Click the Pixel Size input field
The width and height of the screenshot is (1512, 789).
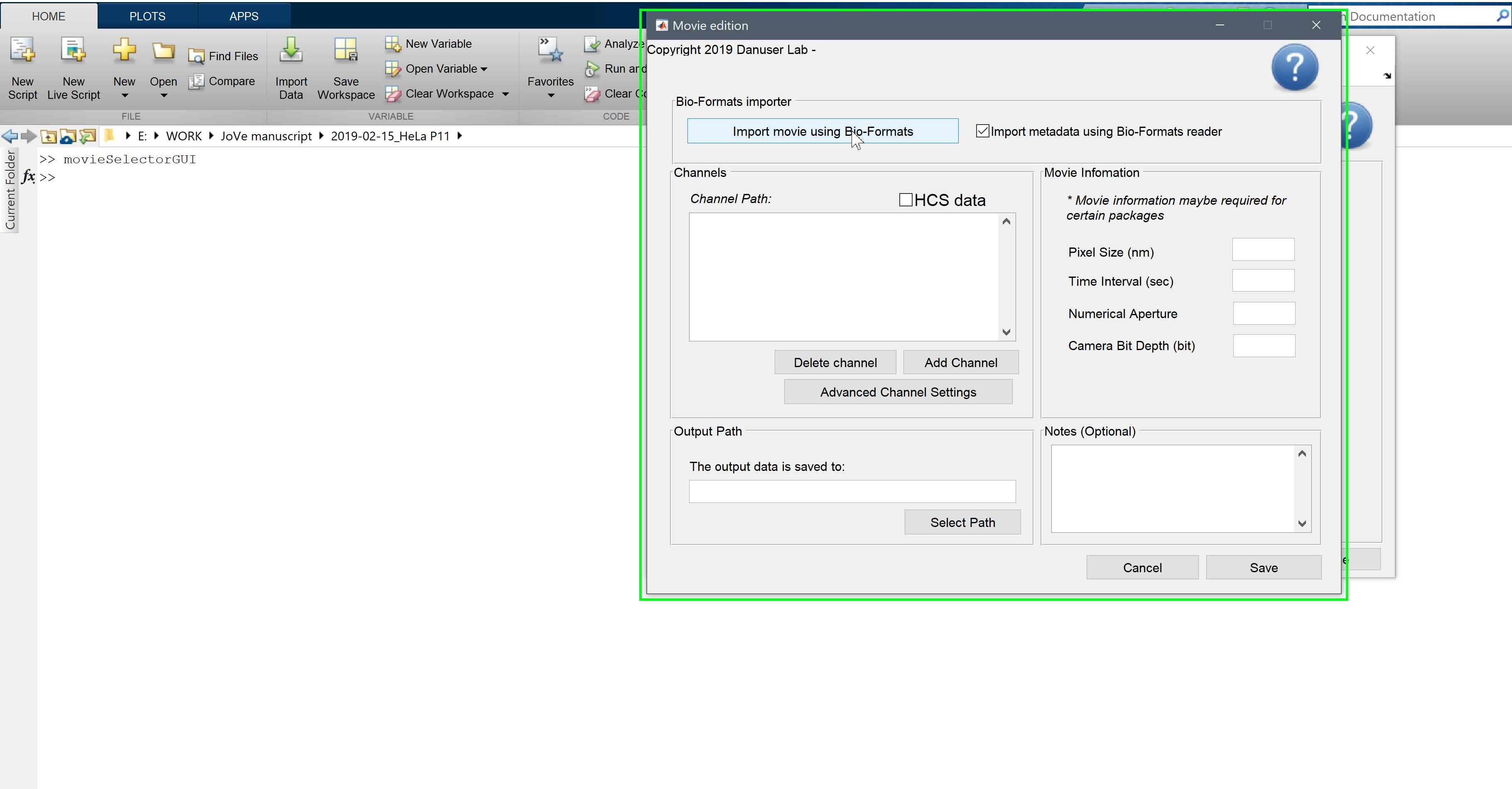[x=1263, y=250]
